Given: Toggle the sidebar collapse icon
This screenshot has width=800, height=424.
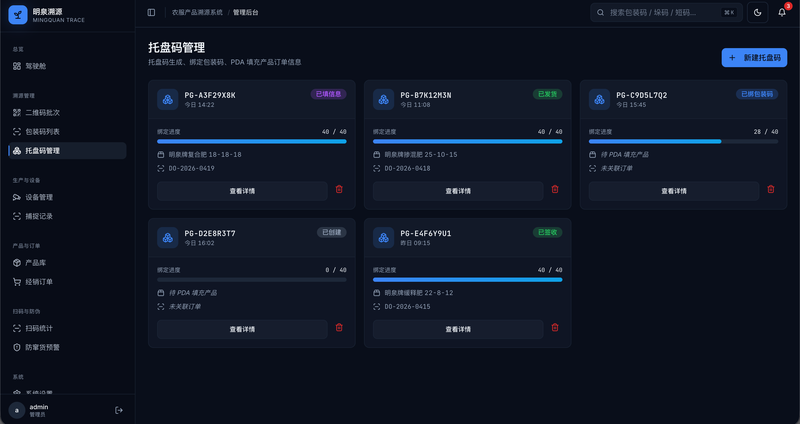Looking at the screenshot, I should point(151,12).
